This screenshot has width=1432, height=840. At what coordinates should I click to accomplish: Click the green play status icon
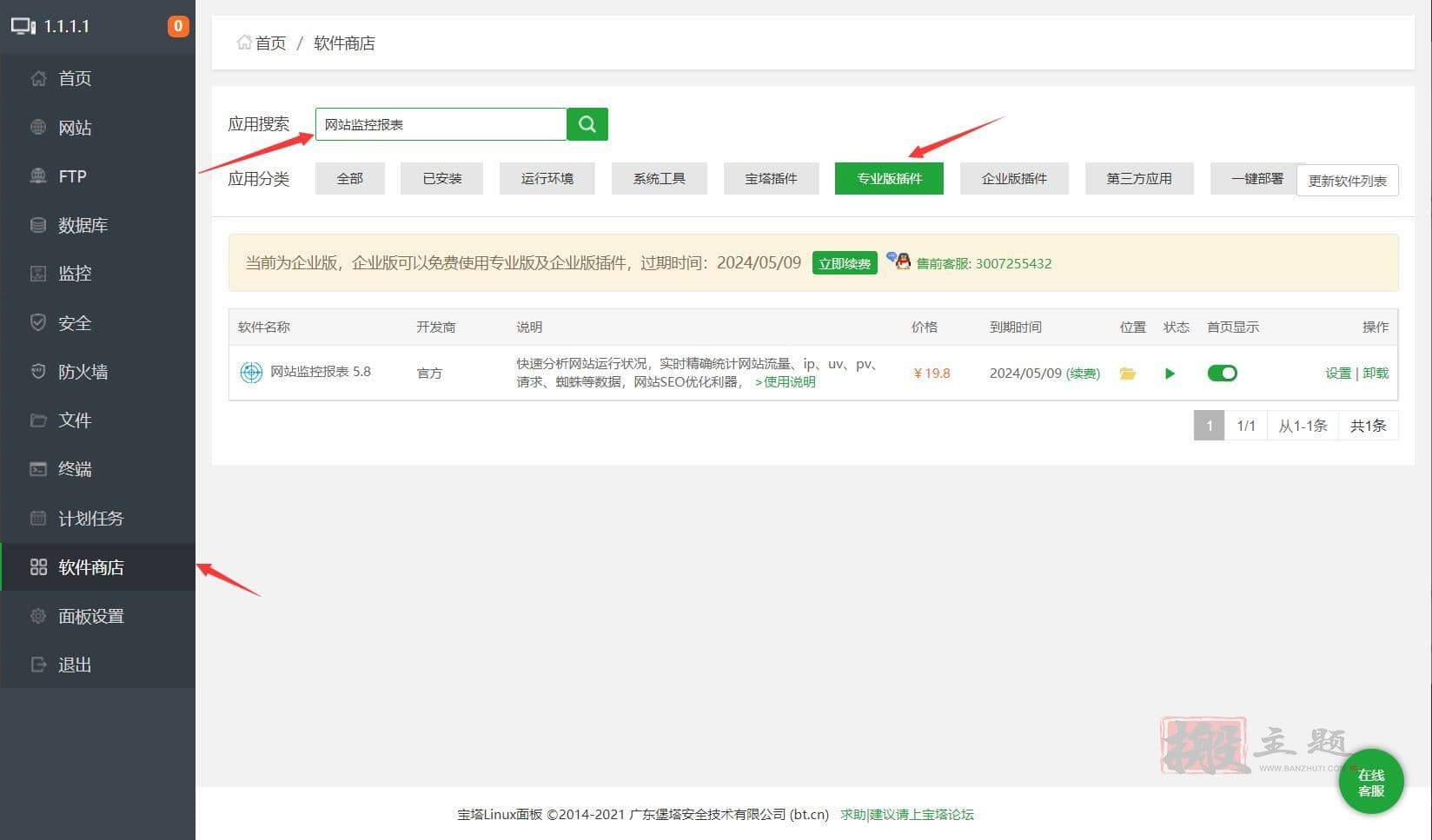pyautogui.click(x=1170, y=374)
